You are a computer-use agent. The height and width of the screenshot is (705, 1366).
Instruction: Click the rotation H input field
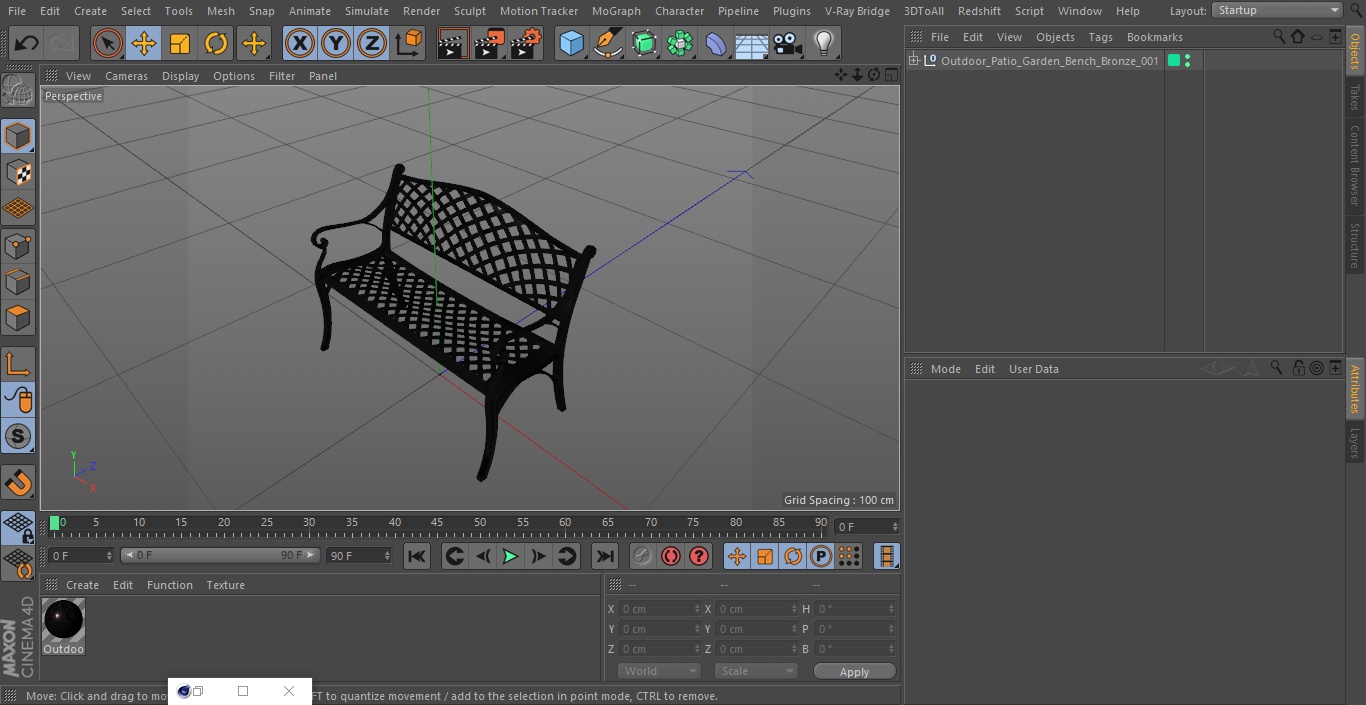pyautogui.click(x=855, y=609)
